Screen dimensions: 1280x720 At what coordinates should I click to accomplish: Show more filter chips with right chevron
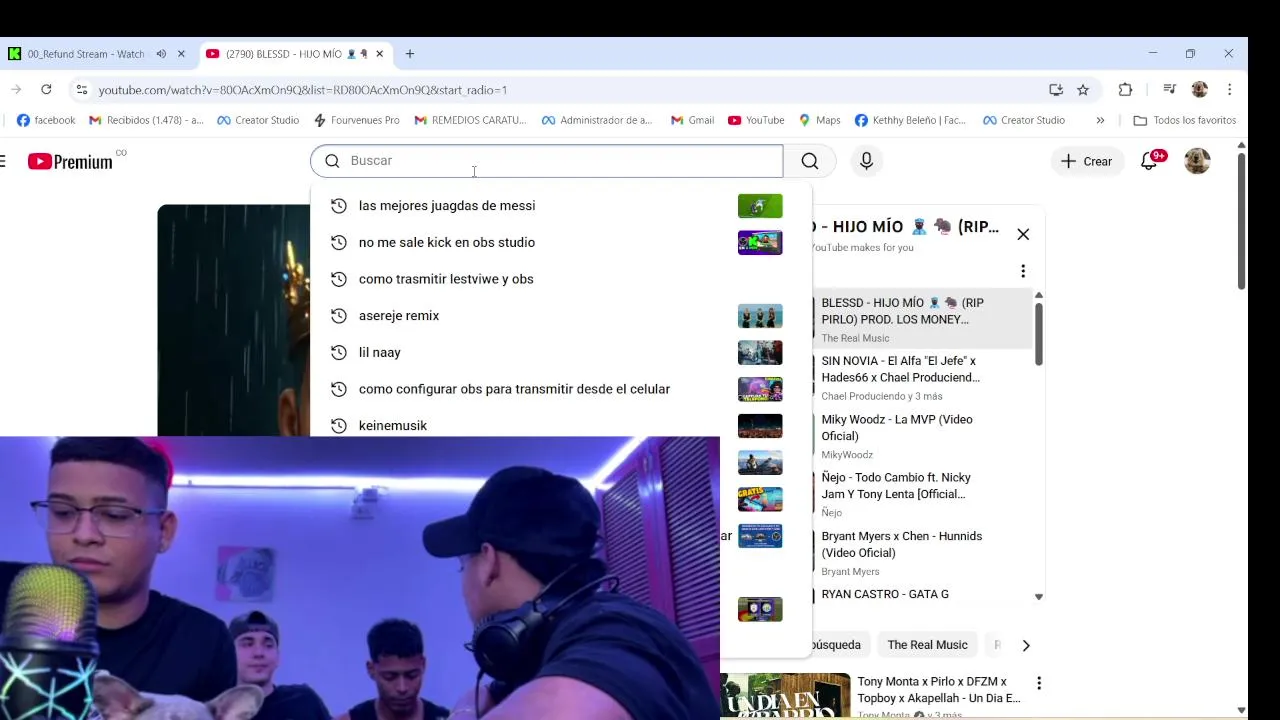[x=1025, y=645]
